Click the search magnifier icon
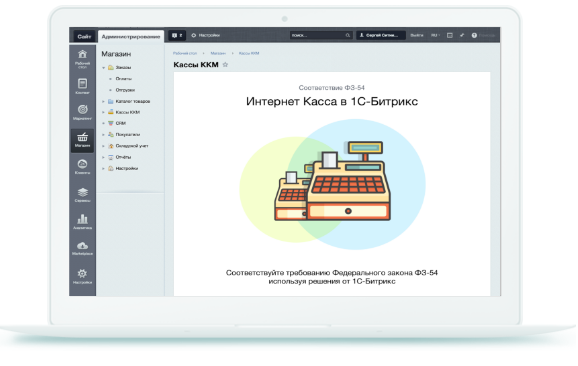 click(348, 35)
